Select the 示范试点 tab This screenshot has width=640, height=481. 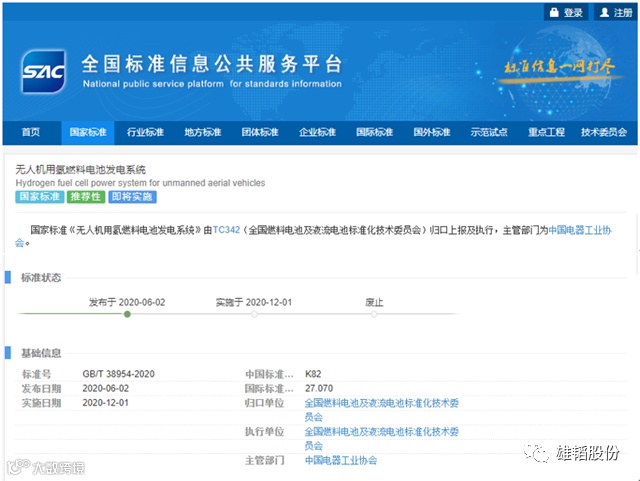tap(489, 132)
